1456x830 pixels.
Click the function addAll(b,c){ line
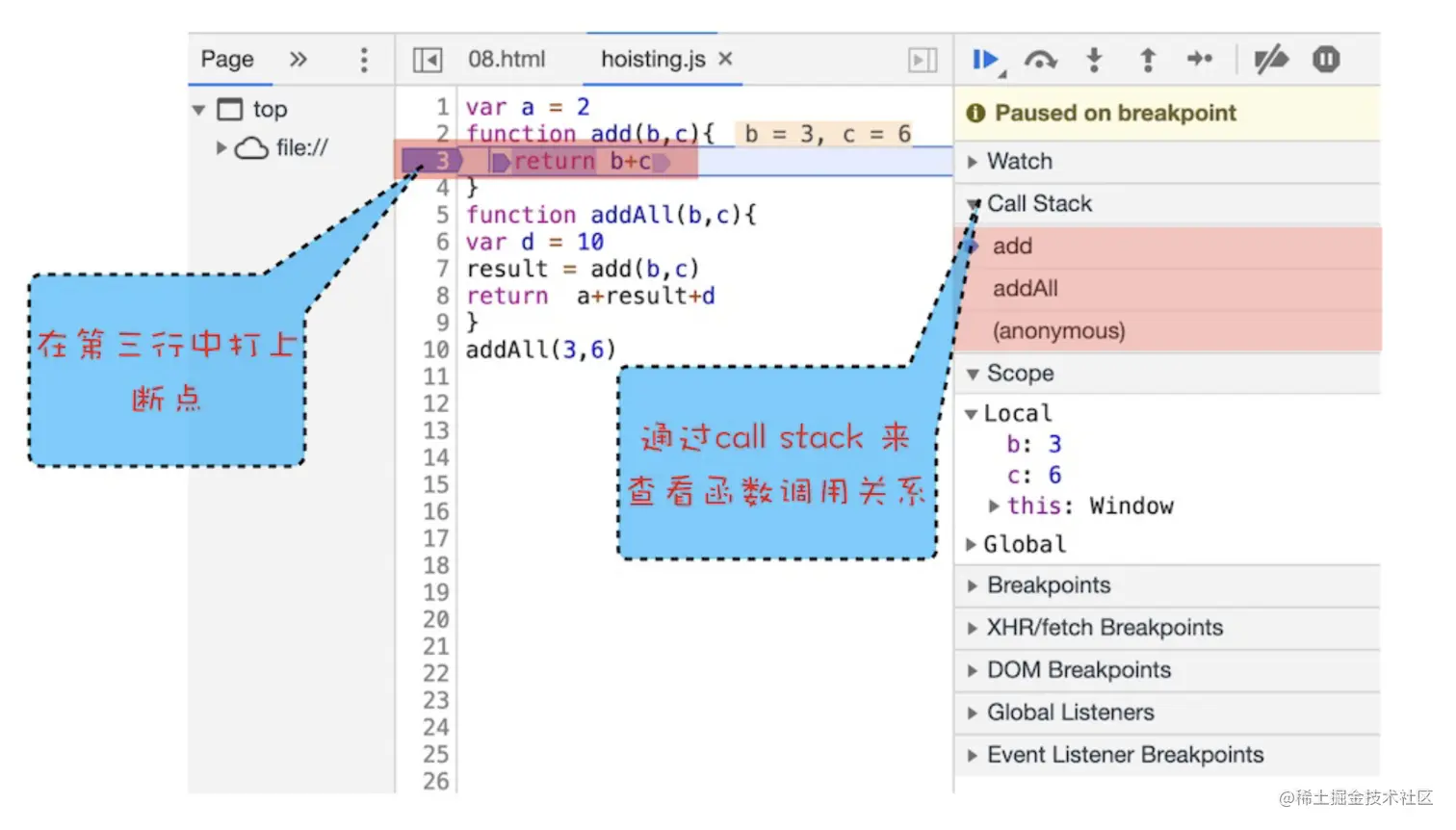[611, 215]
